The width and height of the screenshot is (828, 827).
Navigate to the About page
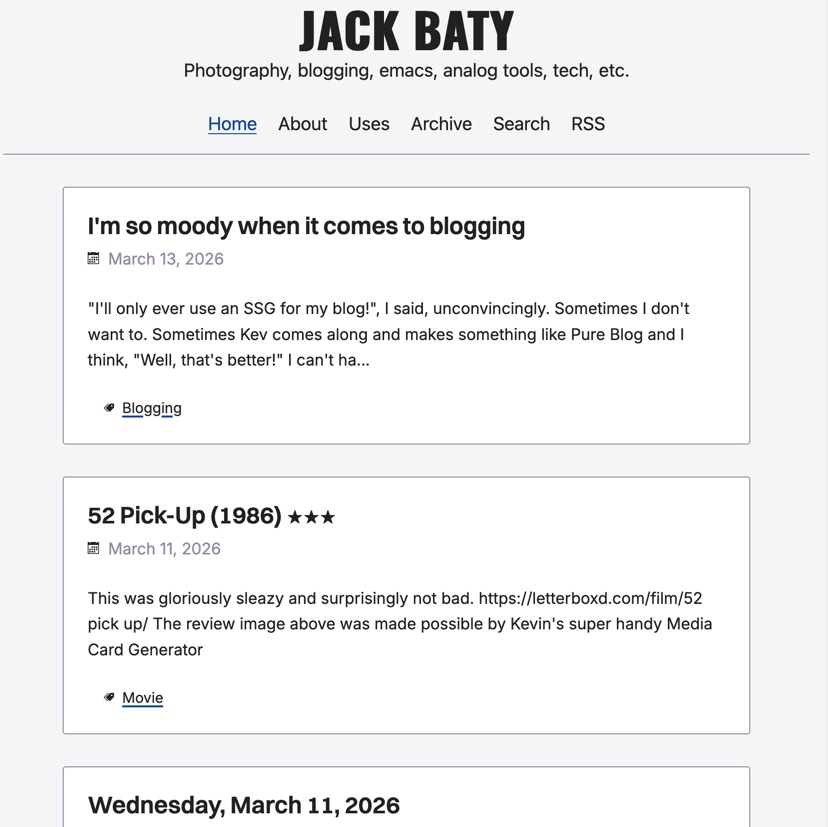[302, 124]
